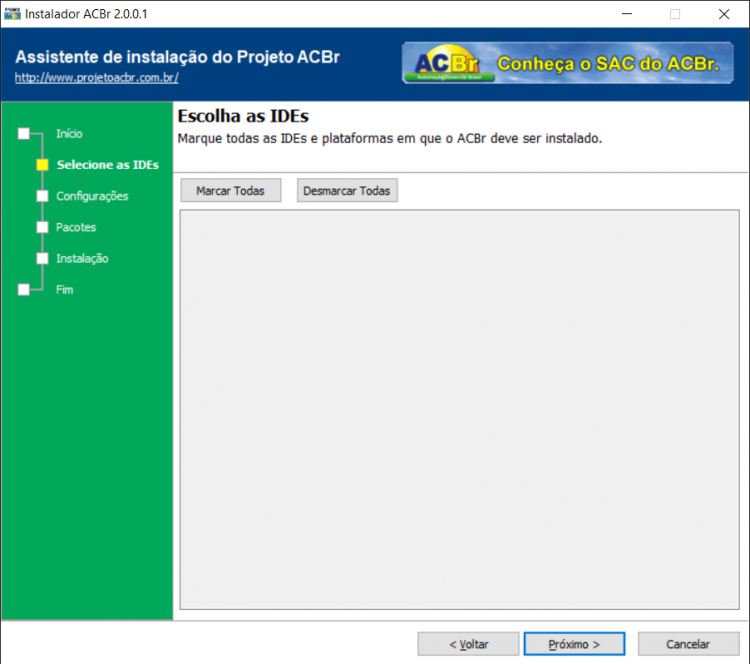The height and width of the screenshot is (664, 750).
Task: Select the Fim step
Action: click(x=65, y=289)
